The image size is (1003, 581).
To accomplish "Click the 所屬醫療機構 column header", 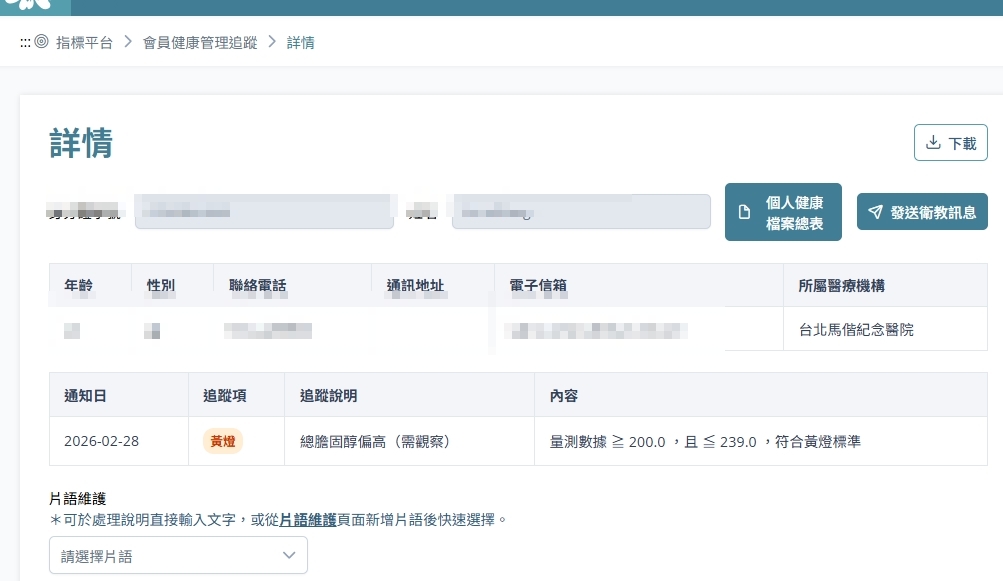I will click(841, 286).
